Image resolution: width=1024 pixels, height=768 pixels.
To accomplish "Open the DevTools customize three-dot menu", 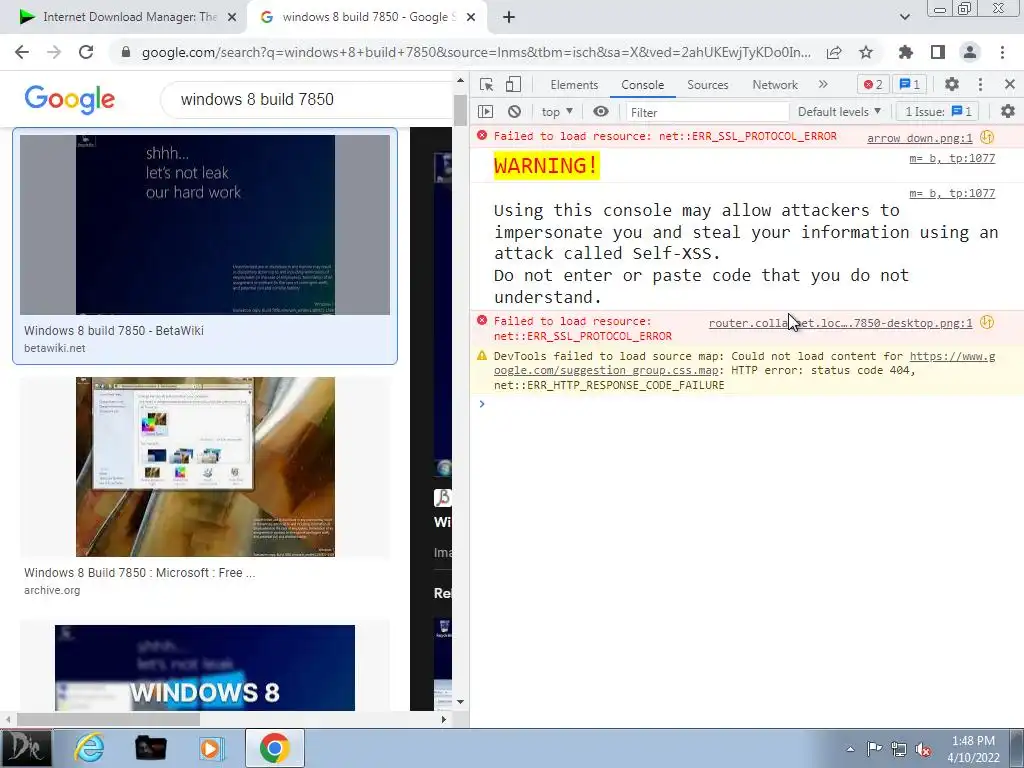I will 980,84.
